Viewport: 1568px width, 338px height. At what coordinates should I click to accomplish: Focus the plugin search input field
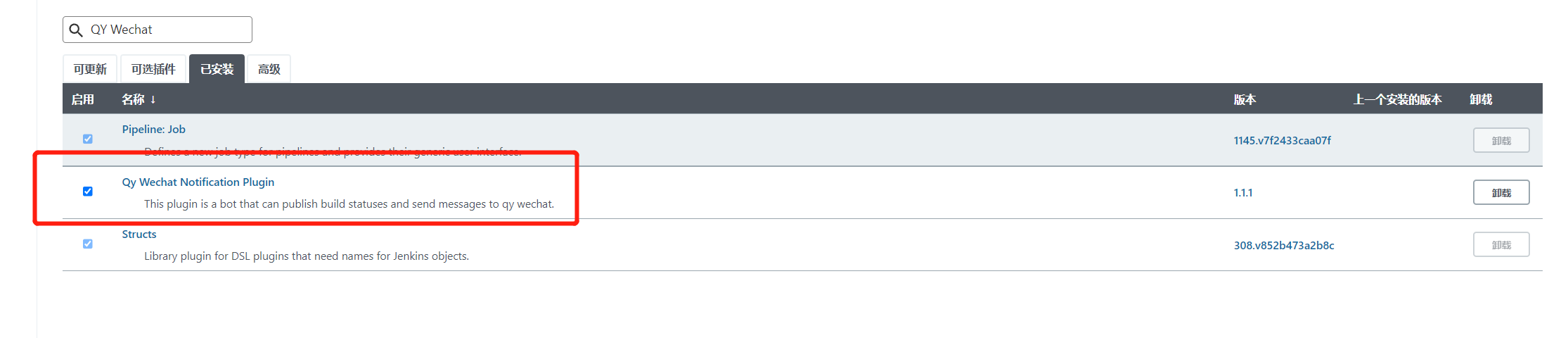[x=169, y=30]
